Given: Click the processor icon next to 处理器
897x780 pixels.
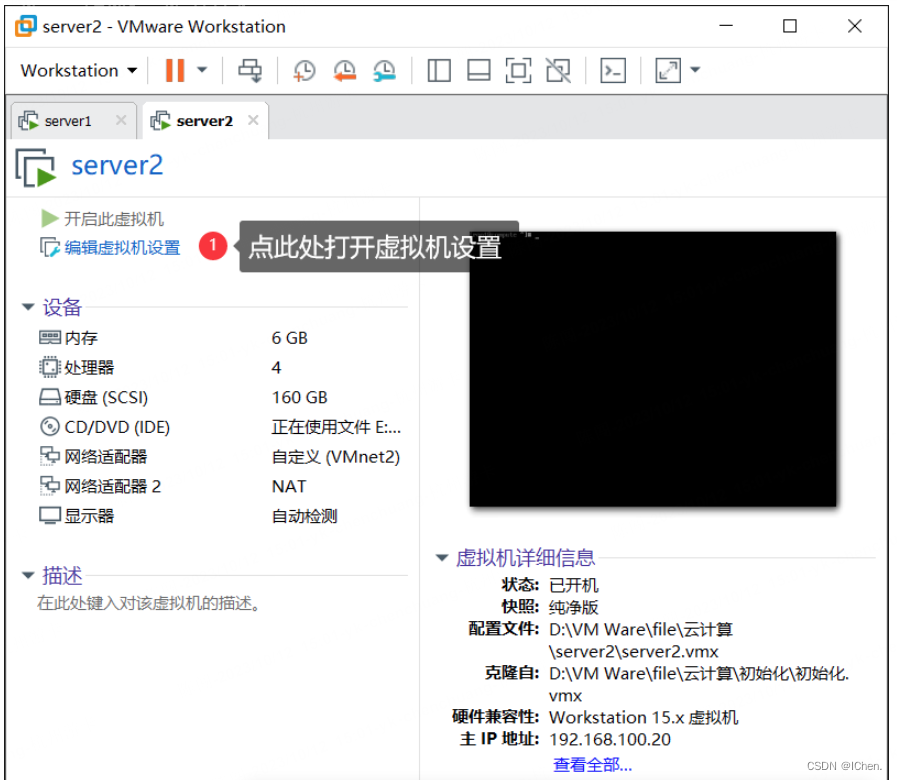Looking at the screenshot, I should (50, 367).
